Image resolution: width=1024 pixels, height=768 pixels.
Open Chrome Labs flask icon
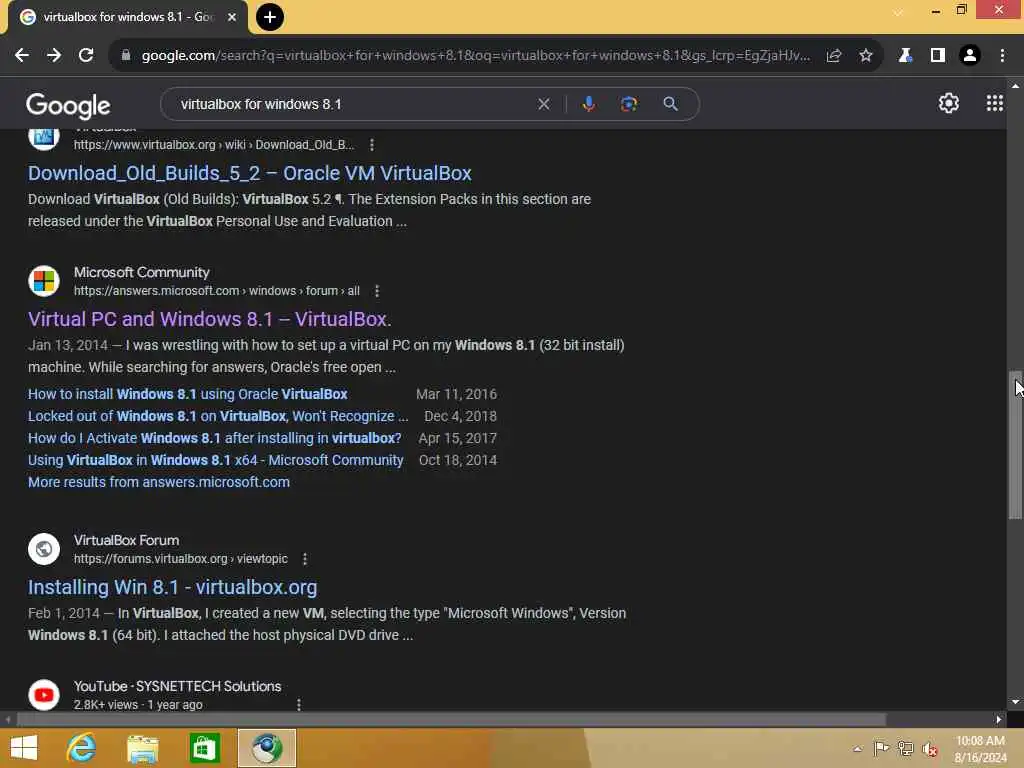click(x=905, y=56)
